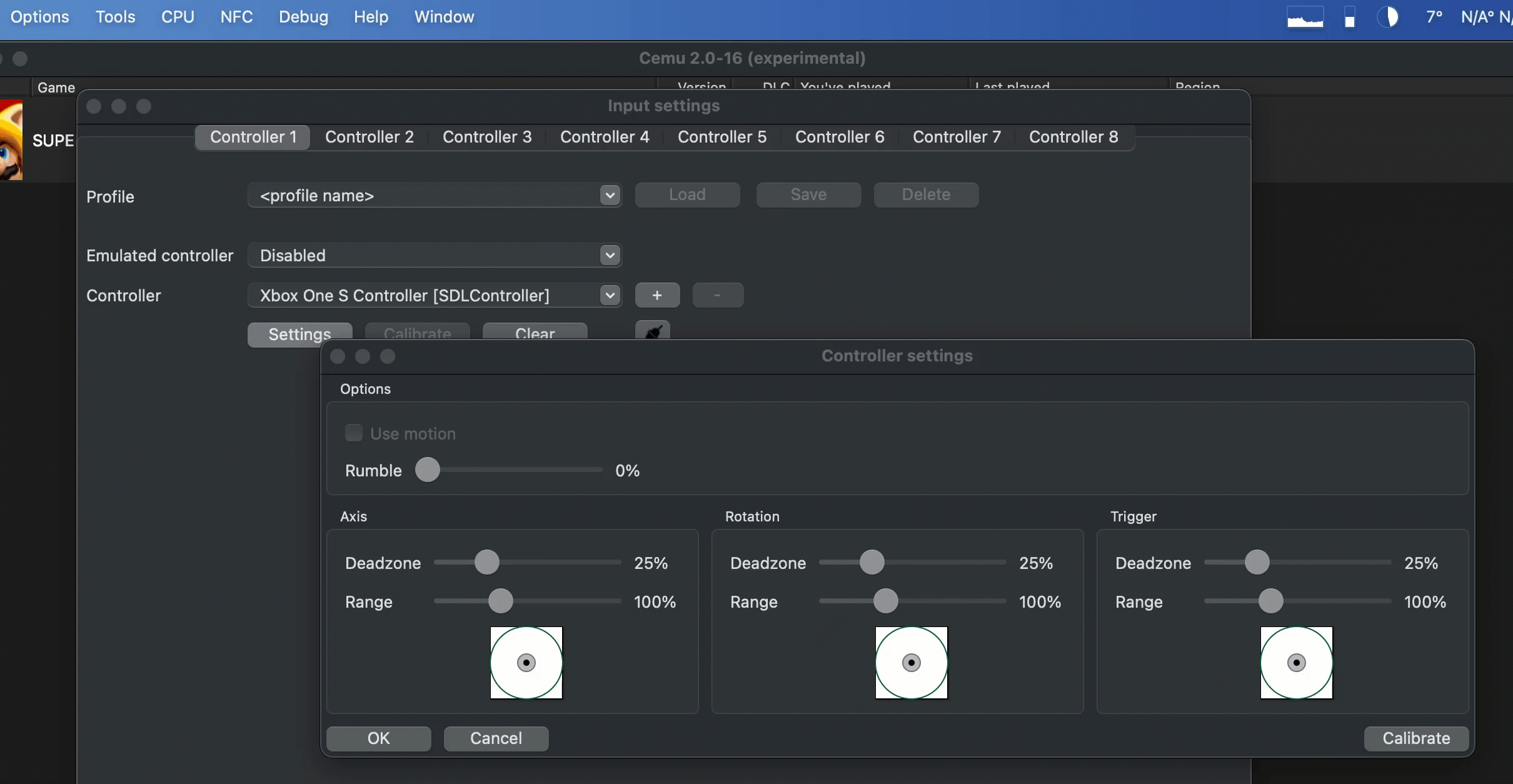Remove the controller with the minus button
Screen dimensions: 1513x784
point(718,295)
